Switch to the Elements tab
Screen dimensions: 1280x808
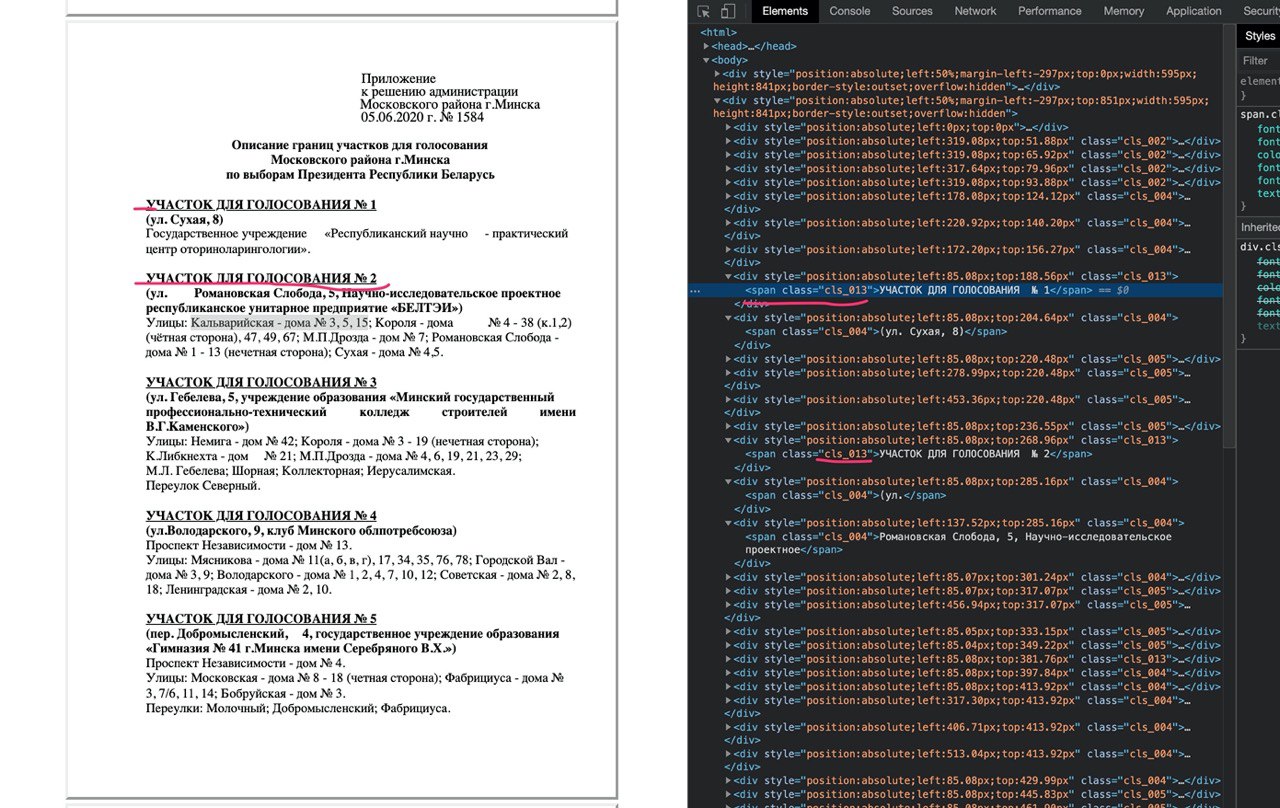(785, 11)
